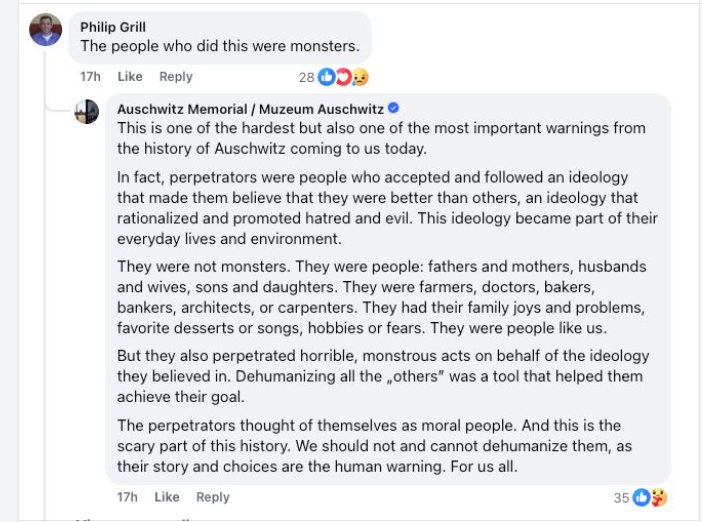Click "The people who did this were monsters" text
This screenshot has height=522, width=702.
(x=219, y=46)
